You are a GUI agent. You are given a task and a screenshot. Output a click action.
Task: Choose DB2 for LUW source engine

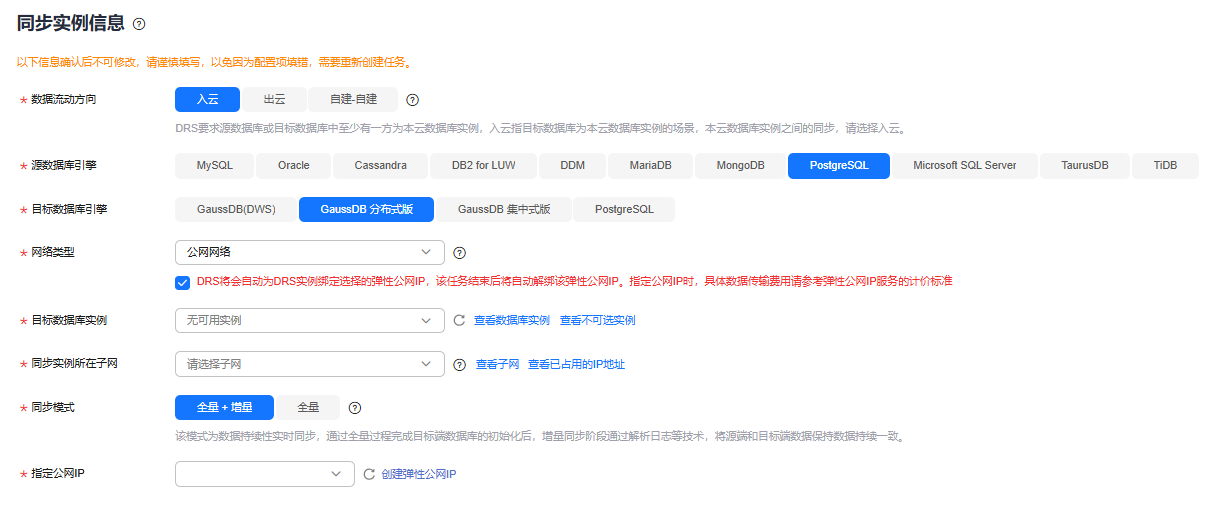click(483, 165)
